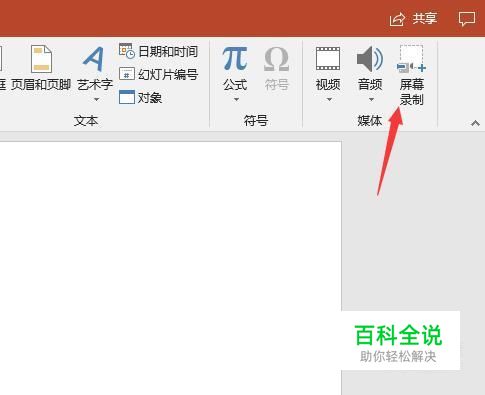Expand the Video (视频) dropdown arrow

[329, 99]
